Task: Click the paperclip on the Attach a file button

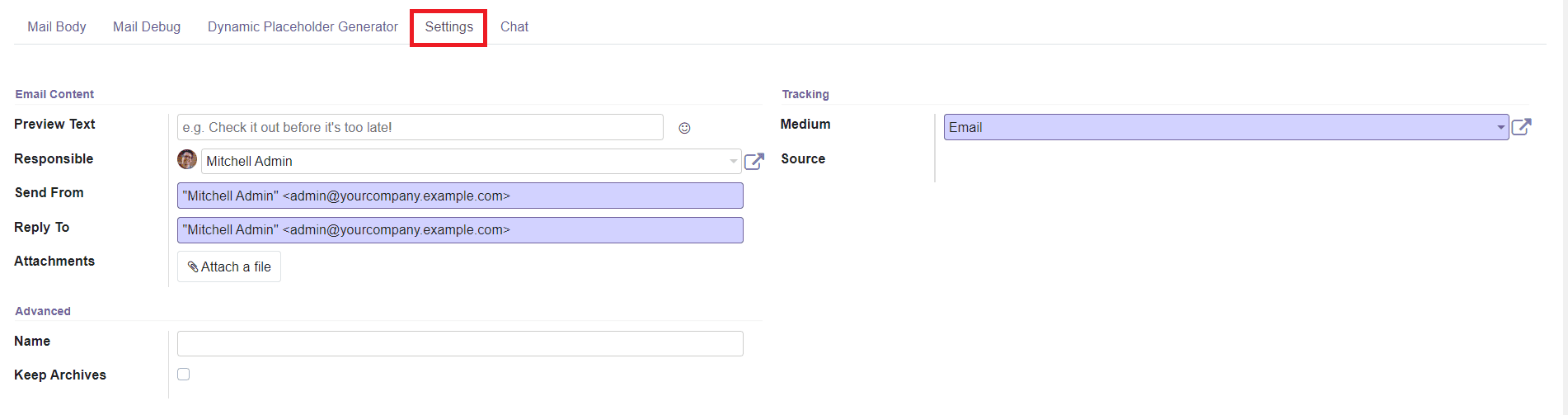Action: [193, 266]
